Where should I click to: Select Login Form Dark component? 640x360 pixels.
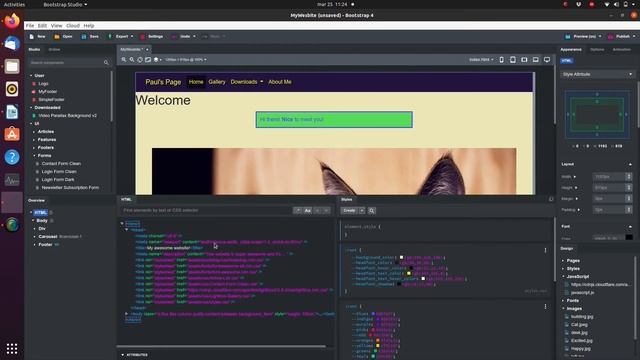tap(58, 180)
